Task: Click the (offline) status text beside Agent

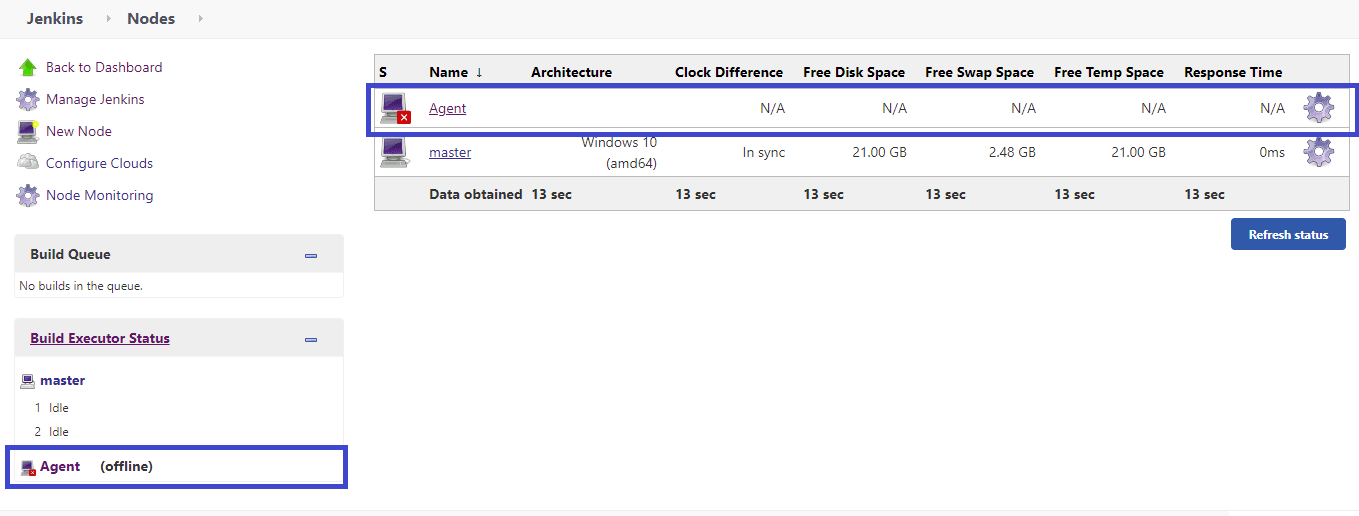Action: 126,466
